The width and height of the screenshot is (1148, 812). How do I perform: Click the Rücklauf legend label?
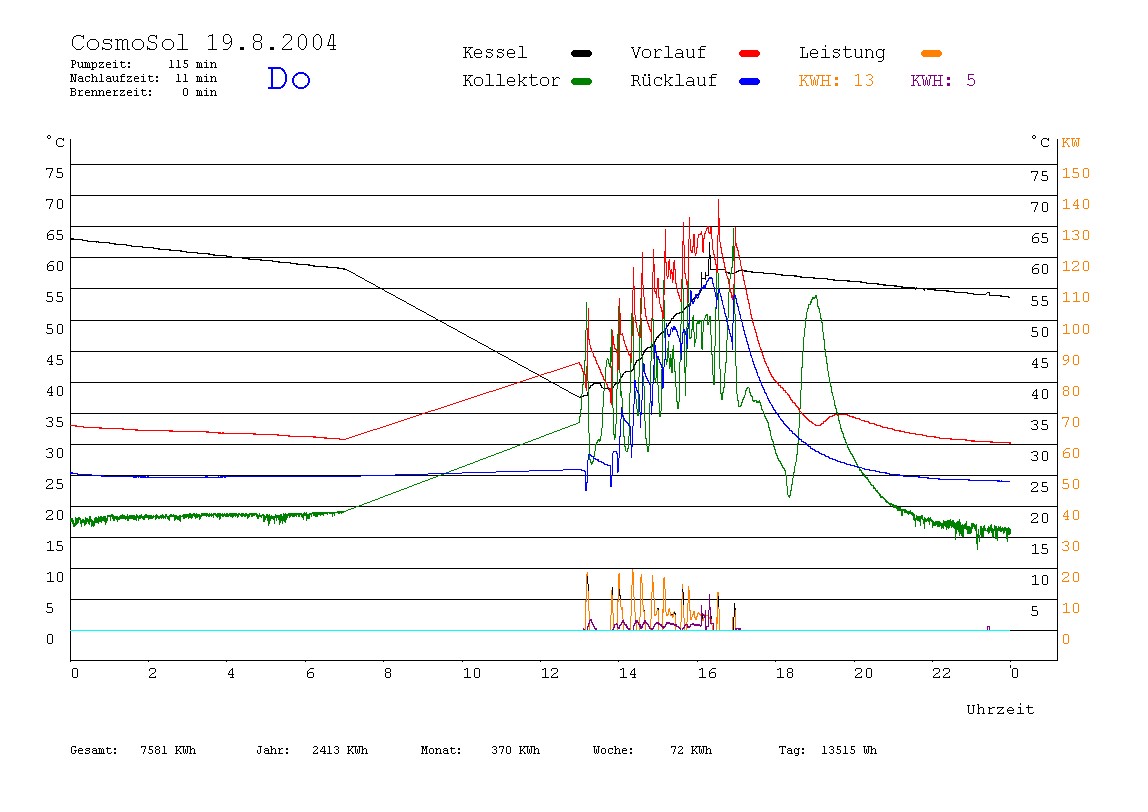pos(674,81)
